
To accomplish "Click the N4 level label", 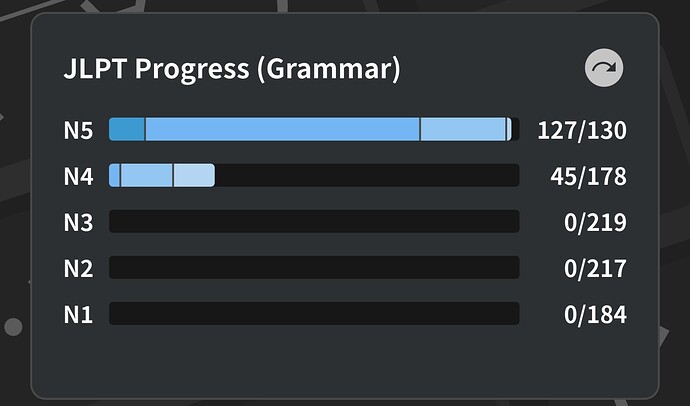I will [x=78, y=176].
